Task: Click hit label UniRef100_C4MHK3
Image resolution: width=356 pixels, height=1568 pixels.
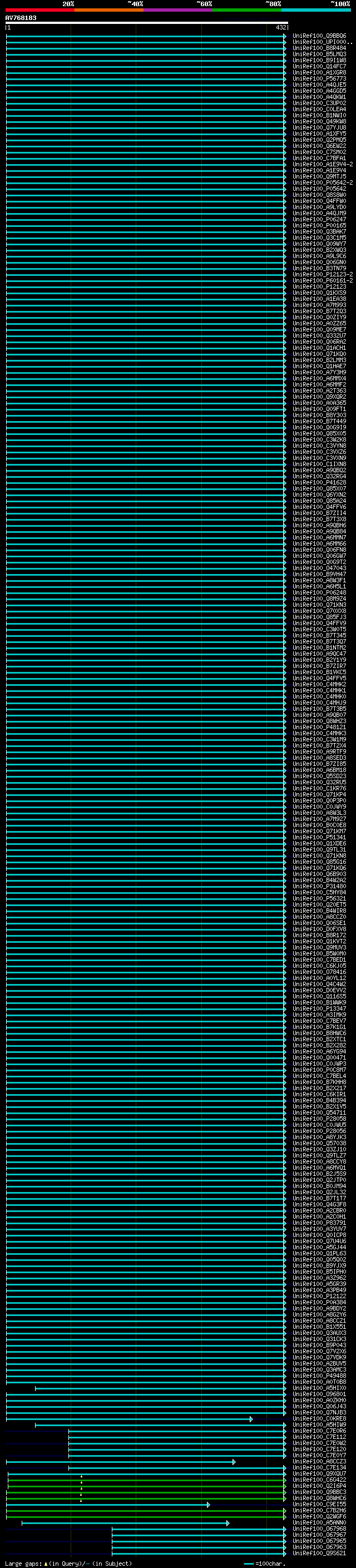Action: pos(319,733)
